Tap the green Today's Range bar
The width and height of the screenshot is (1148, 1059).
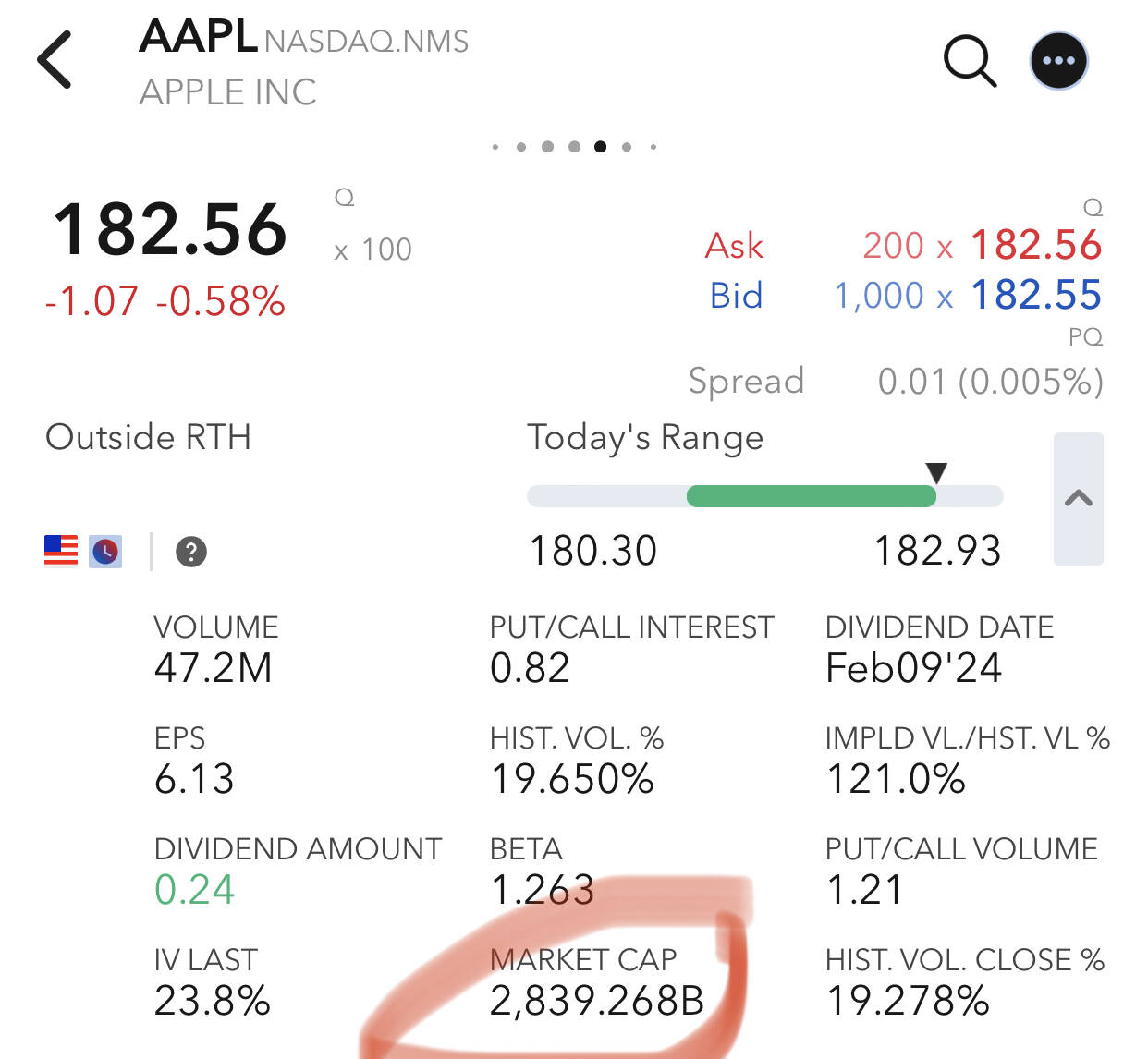pyautogui.click(x=812, y=496)
